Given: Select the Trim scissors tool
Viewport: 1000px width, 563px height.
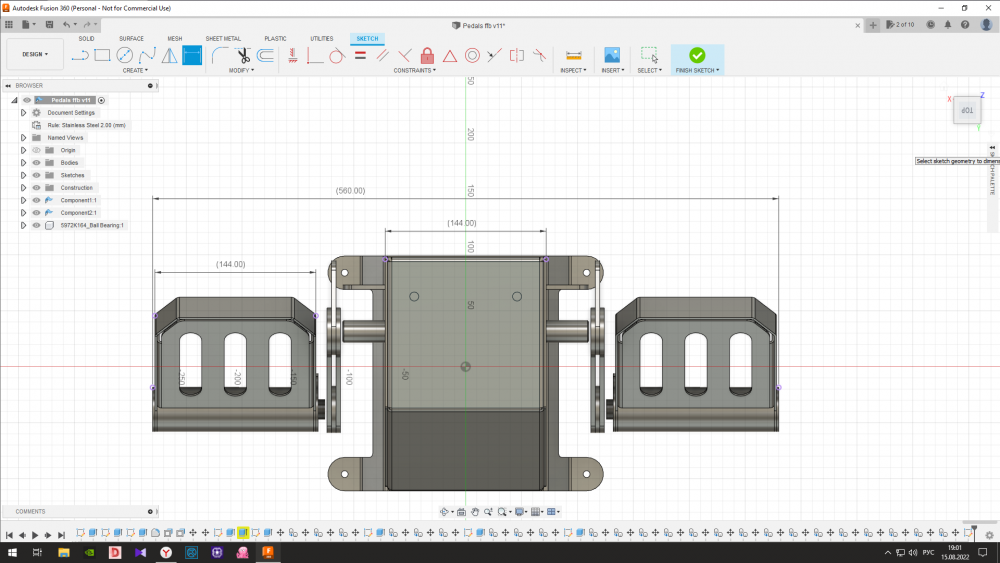Looking at the screenshot, I should coord(242,55).
